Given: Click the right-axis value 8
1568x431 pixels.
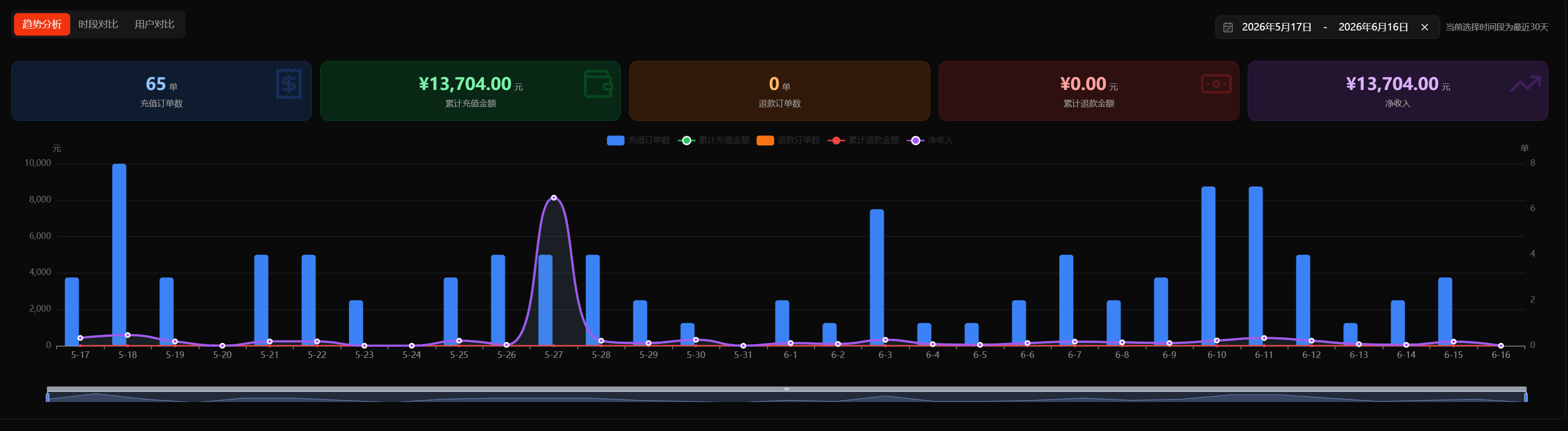Looking at the screenshot, I should 1533,163.
